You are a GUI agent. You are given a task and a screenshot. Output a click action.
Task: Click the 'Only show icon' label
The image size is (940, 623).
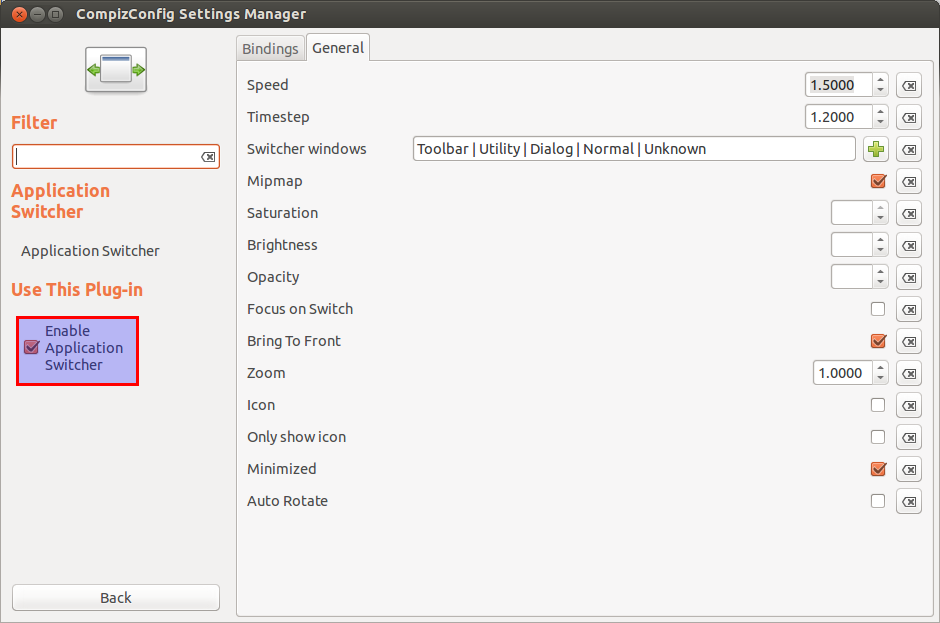(297, 437)
